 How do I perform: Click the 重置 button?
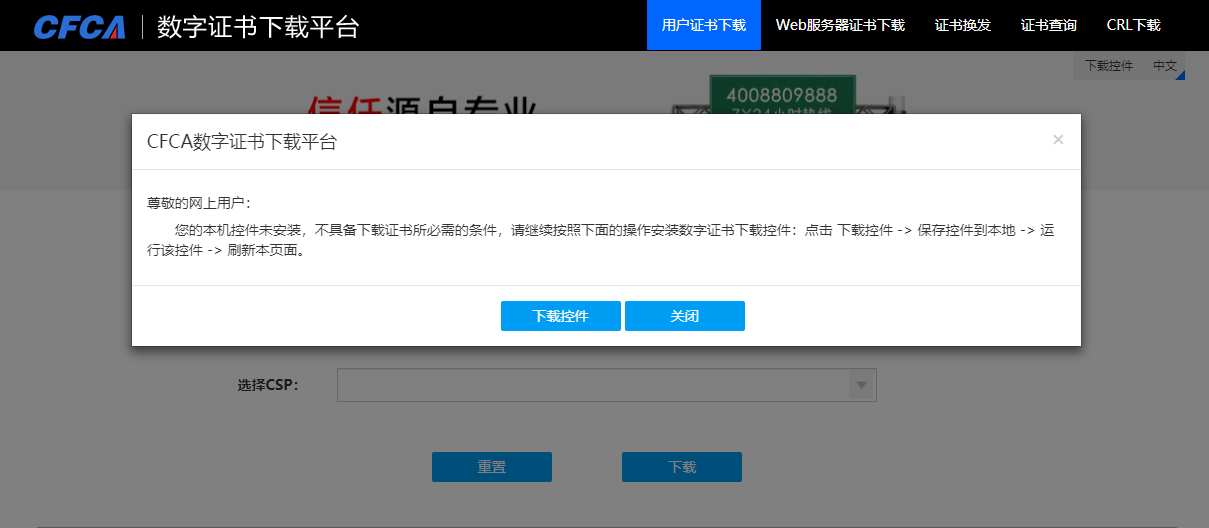point(492,467)
